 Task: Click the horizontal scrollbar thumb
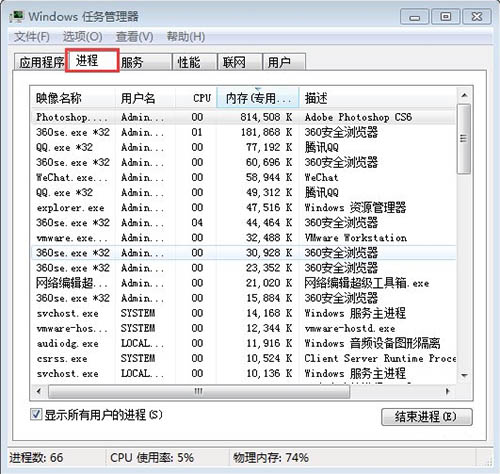(x=199, y=391)
